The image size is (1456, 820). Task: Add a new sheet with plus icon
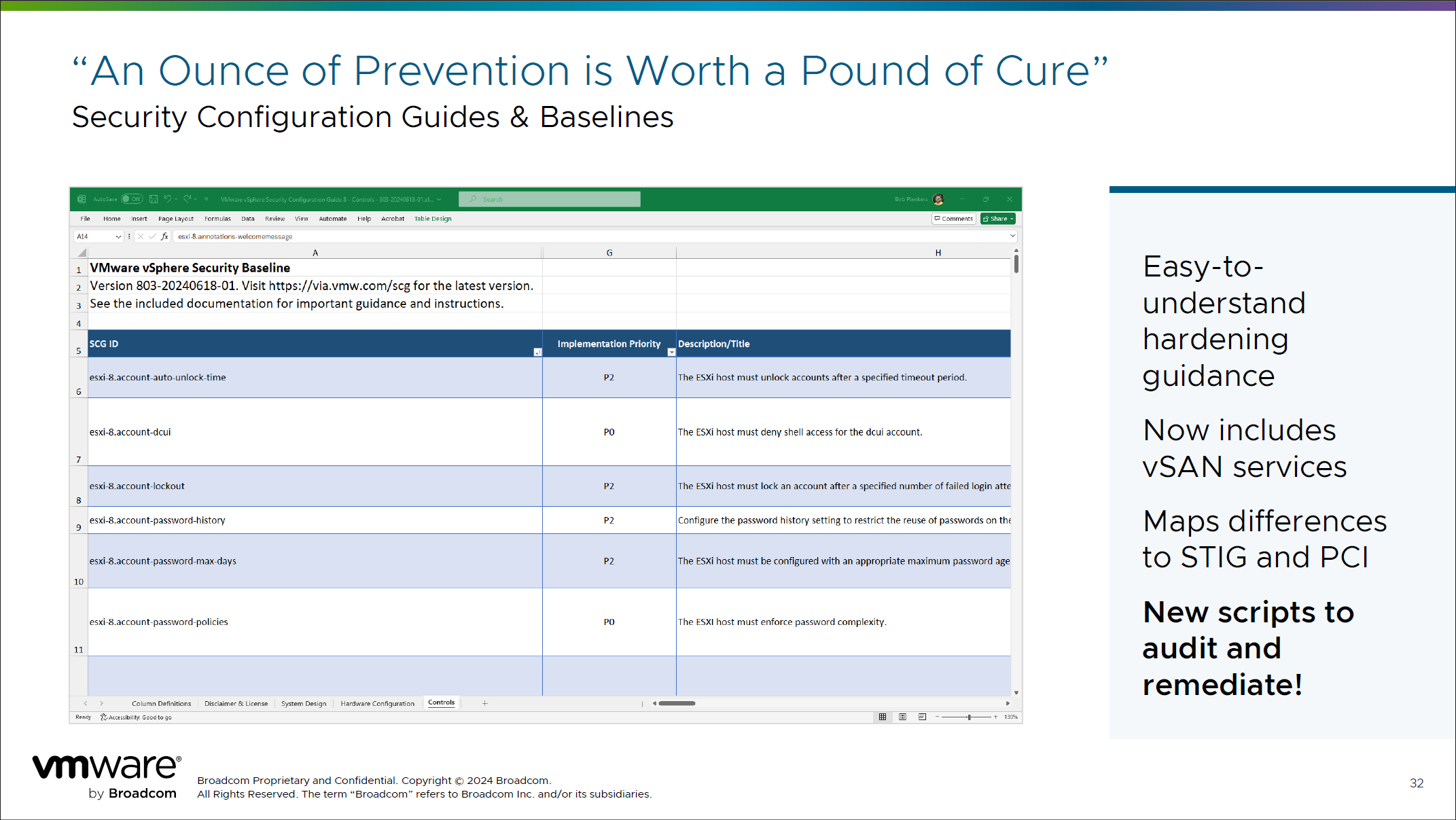pyautogui.click(x=485, y=703)
